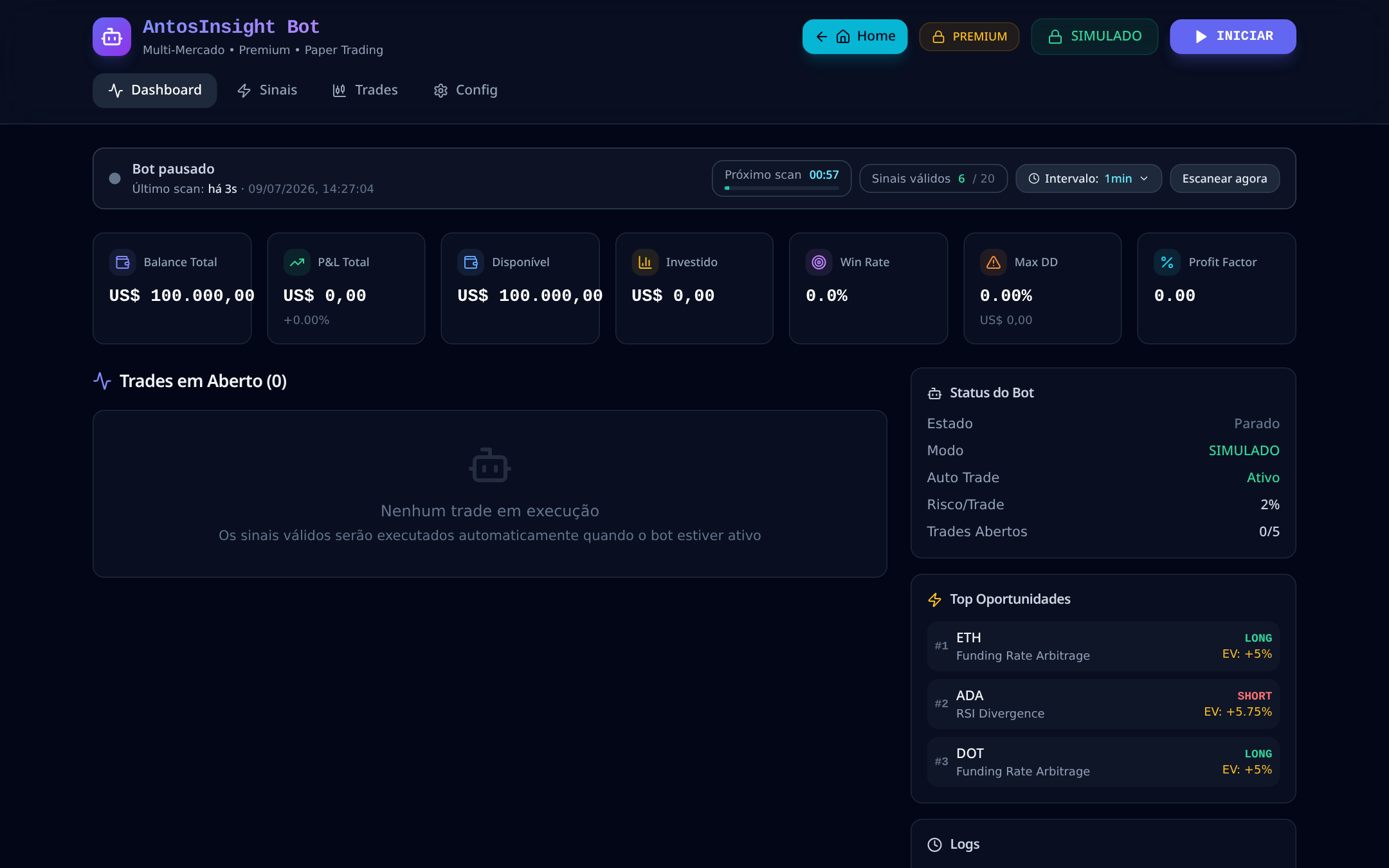
Task: Click the lock icon on PREMIUM badge
Action: tap(938, 37)
